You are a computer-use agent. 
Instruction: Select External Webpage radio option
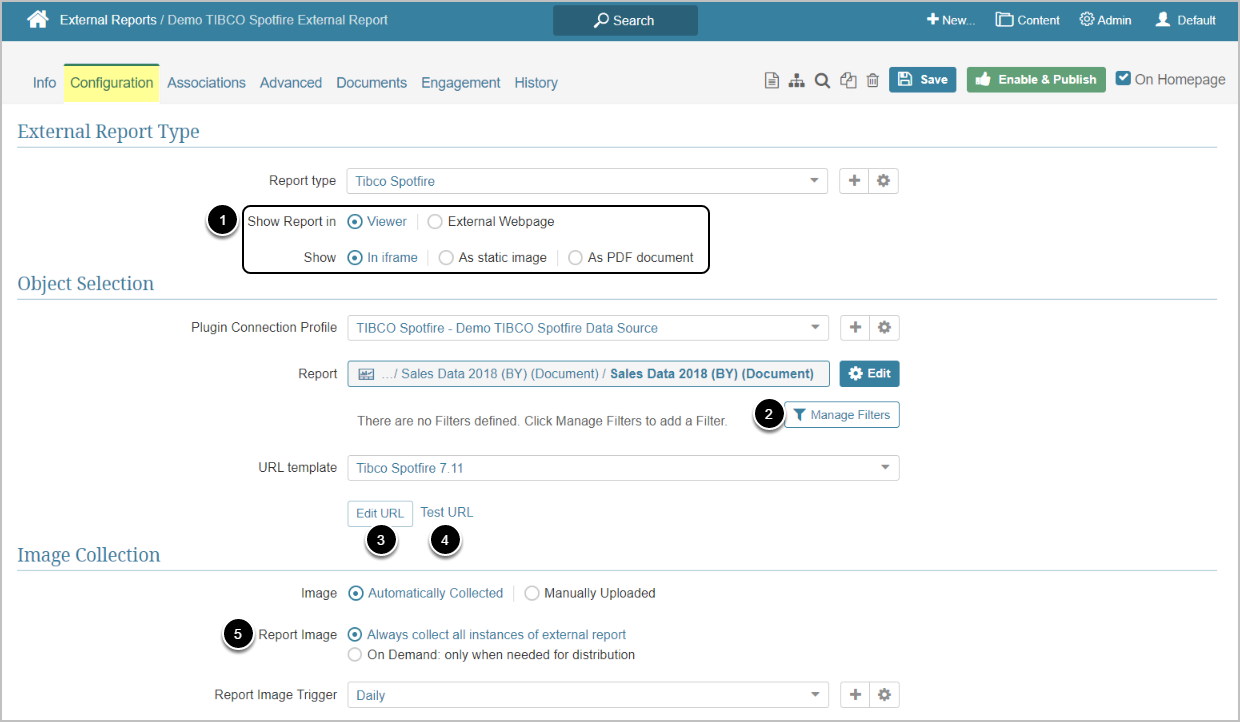tap(435, 222)
